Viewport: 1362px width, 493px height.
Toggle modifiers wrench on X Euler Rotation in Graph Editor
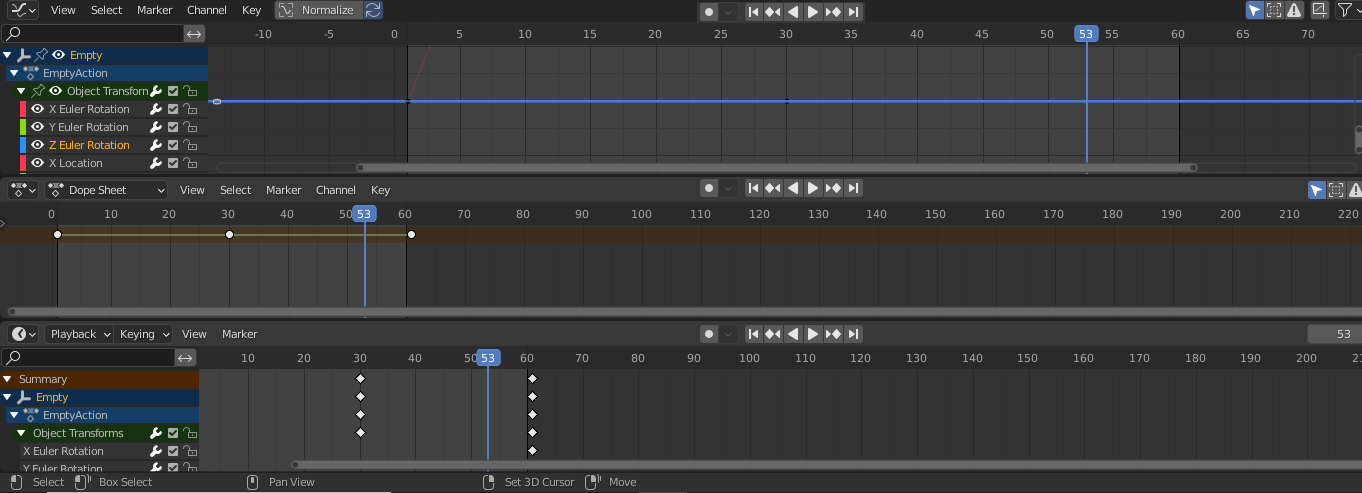click(156, 109)
